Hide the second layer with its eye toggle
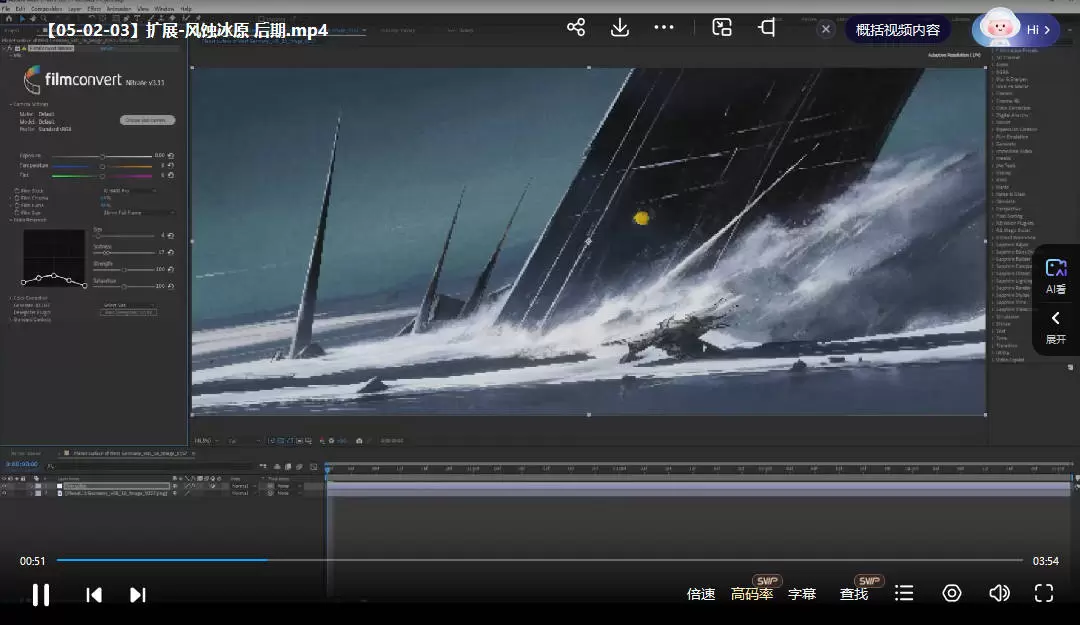This screenshot has height=625, width=1080. pyautogui.click(x=4, y=493)
